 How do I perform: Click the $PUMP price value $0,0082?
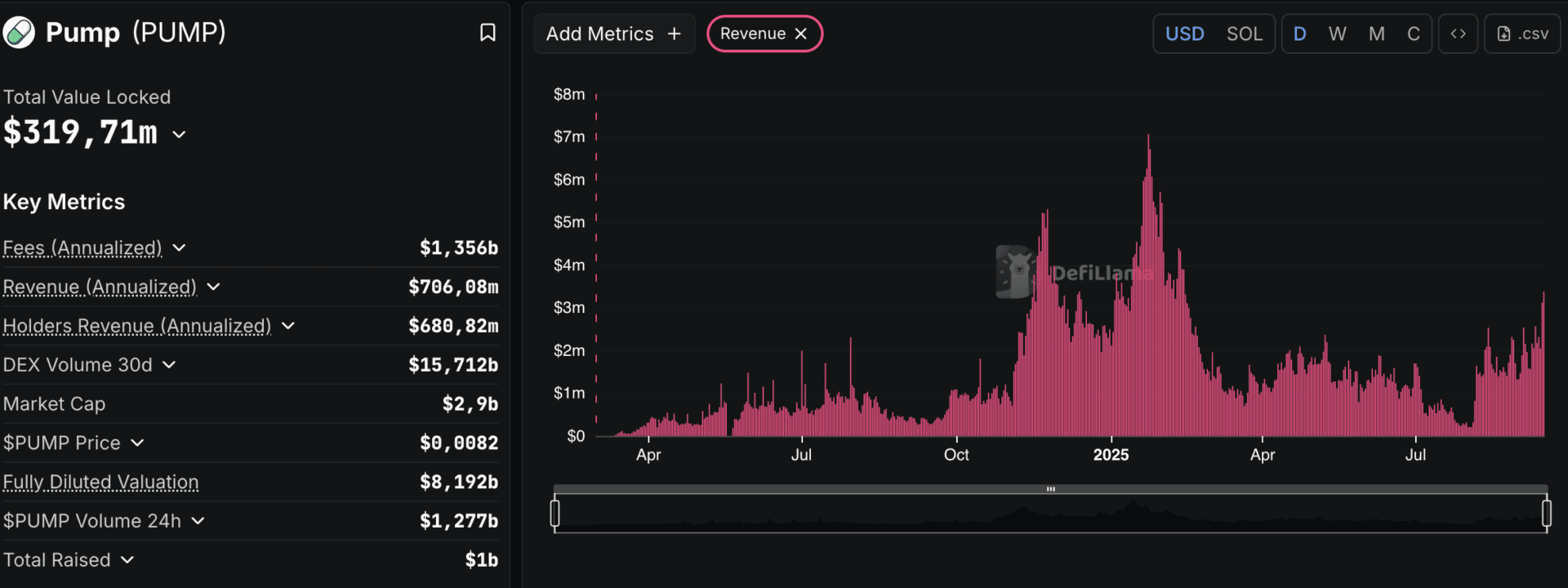[x=458, y=443]
